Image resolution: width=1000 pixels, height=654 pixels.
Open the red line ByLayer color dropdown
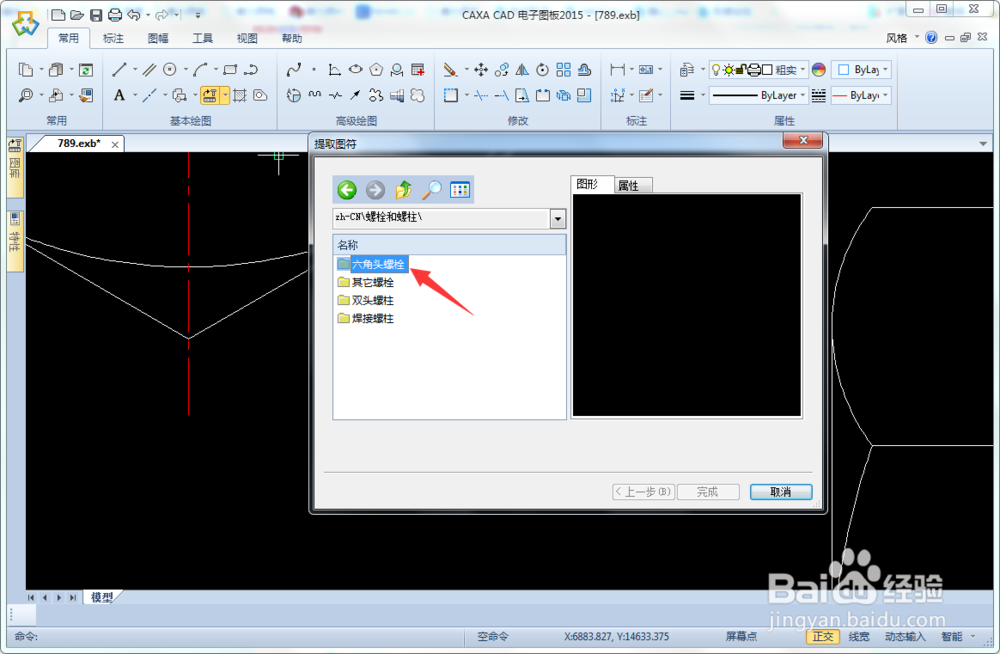click(x=861, y=96)
